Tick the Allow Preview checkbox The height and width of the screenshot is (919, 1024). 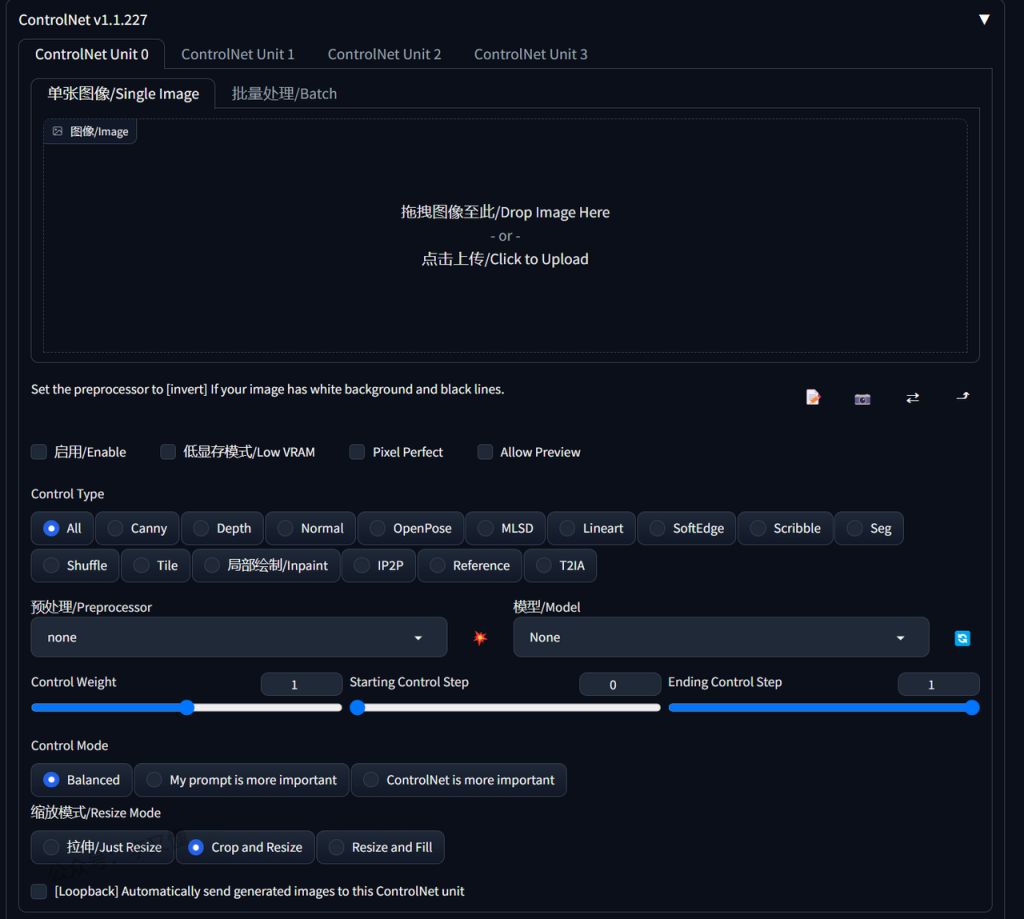(x=485, y=452)
